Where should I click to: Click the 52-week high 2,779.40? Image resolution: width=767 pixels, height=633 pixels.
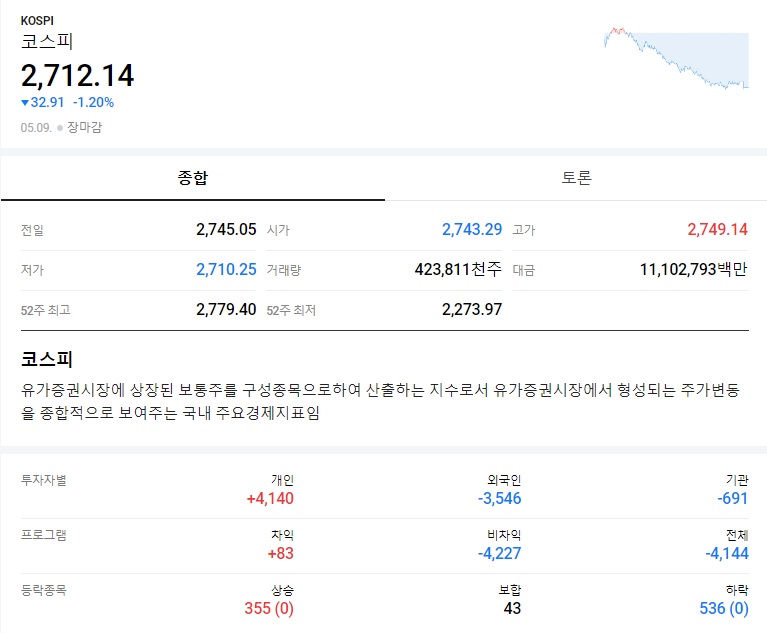coord(226,310)
